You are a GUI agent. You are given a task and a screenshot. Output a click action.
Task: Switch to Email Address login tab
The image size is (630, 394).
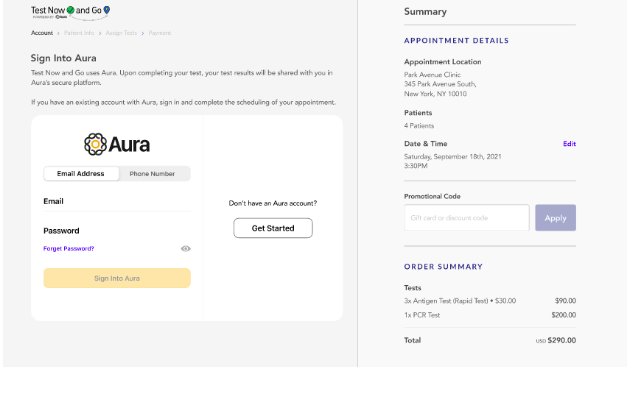click(x=81, y=174)
